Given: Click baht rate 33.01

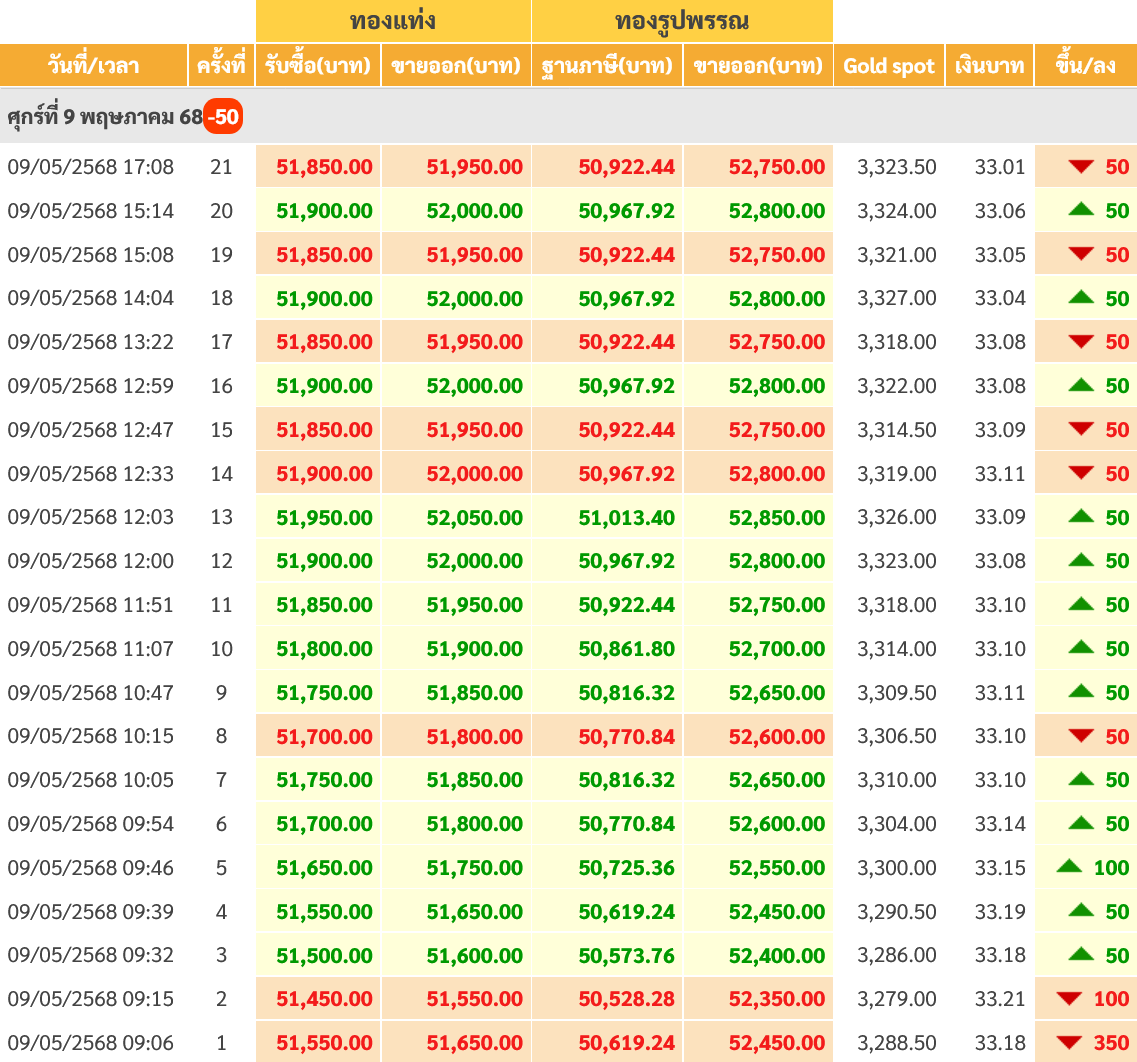Looking at the screenshot, I should pyautogui.click(x=1000, y=167).
